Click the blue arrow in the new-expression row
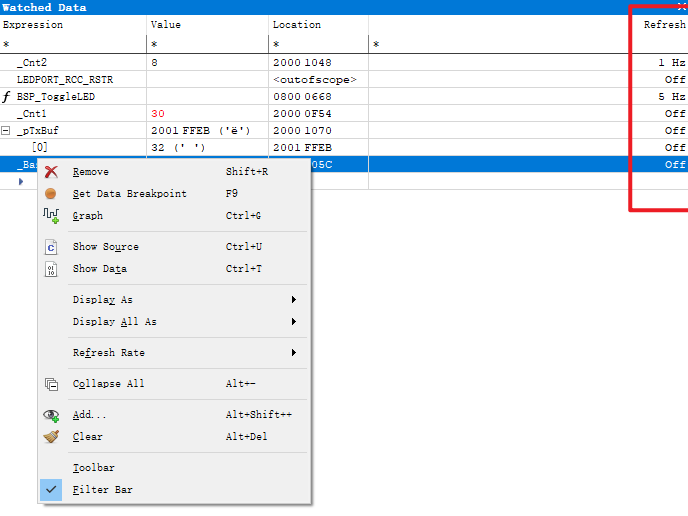 pyautogui.click(x=21, y=181)
